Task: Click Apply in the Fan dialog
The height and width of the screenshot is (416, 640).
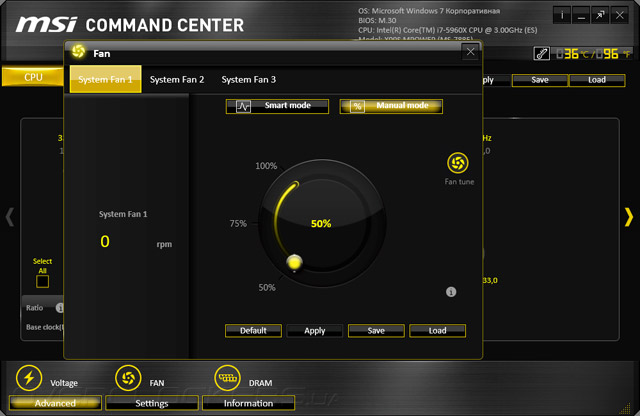Action: tap(315, 331)
